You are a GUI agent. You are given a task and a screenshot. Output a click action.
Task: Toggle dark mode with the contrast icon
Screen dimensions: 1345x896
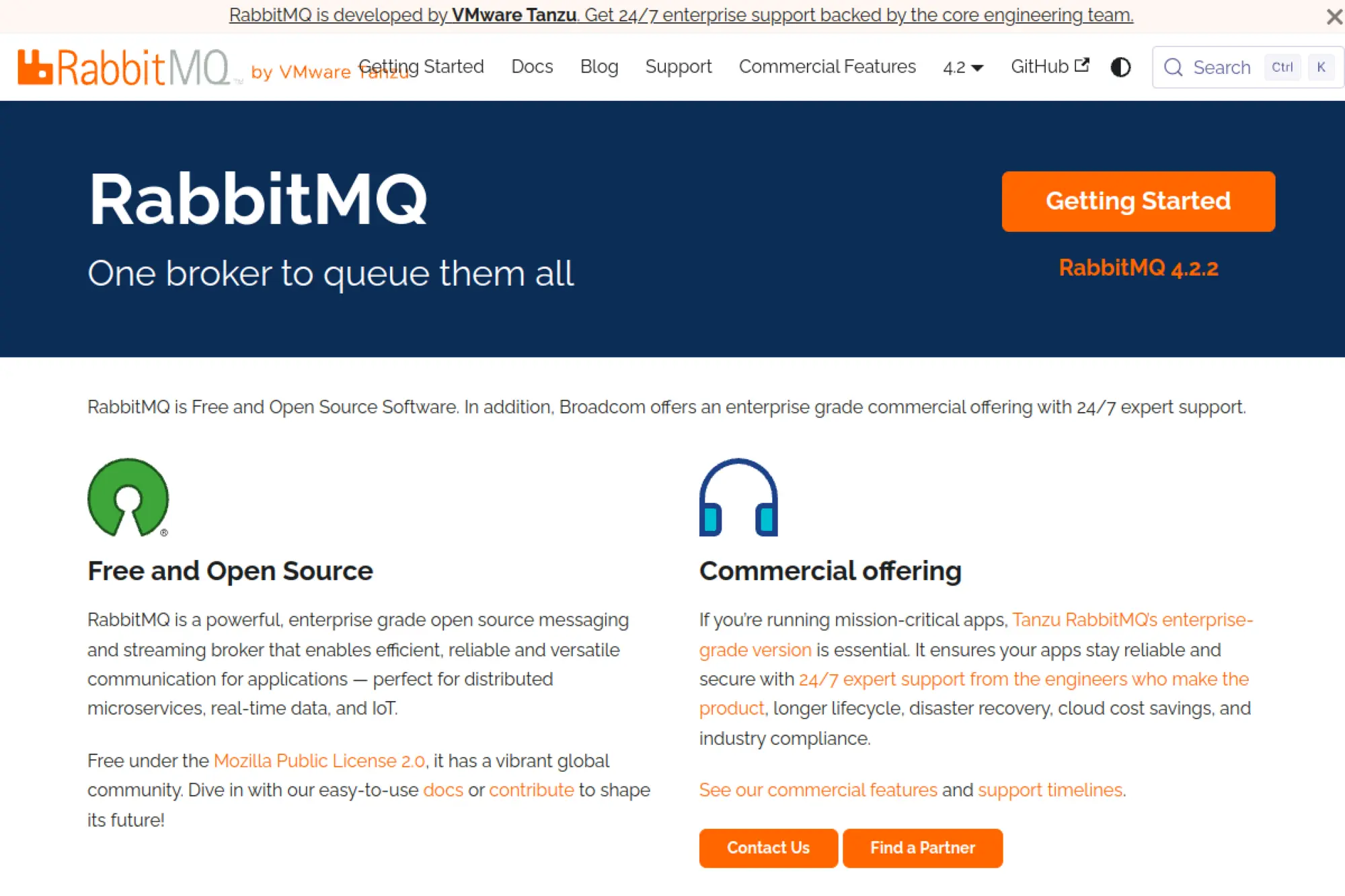[1120, 67]
